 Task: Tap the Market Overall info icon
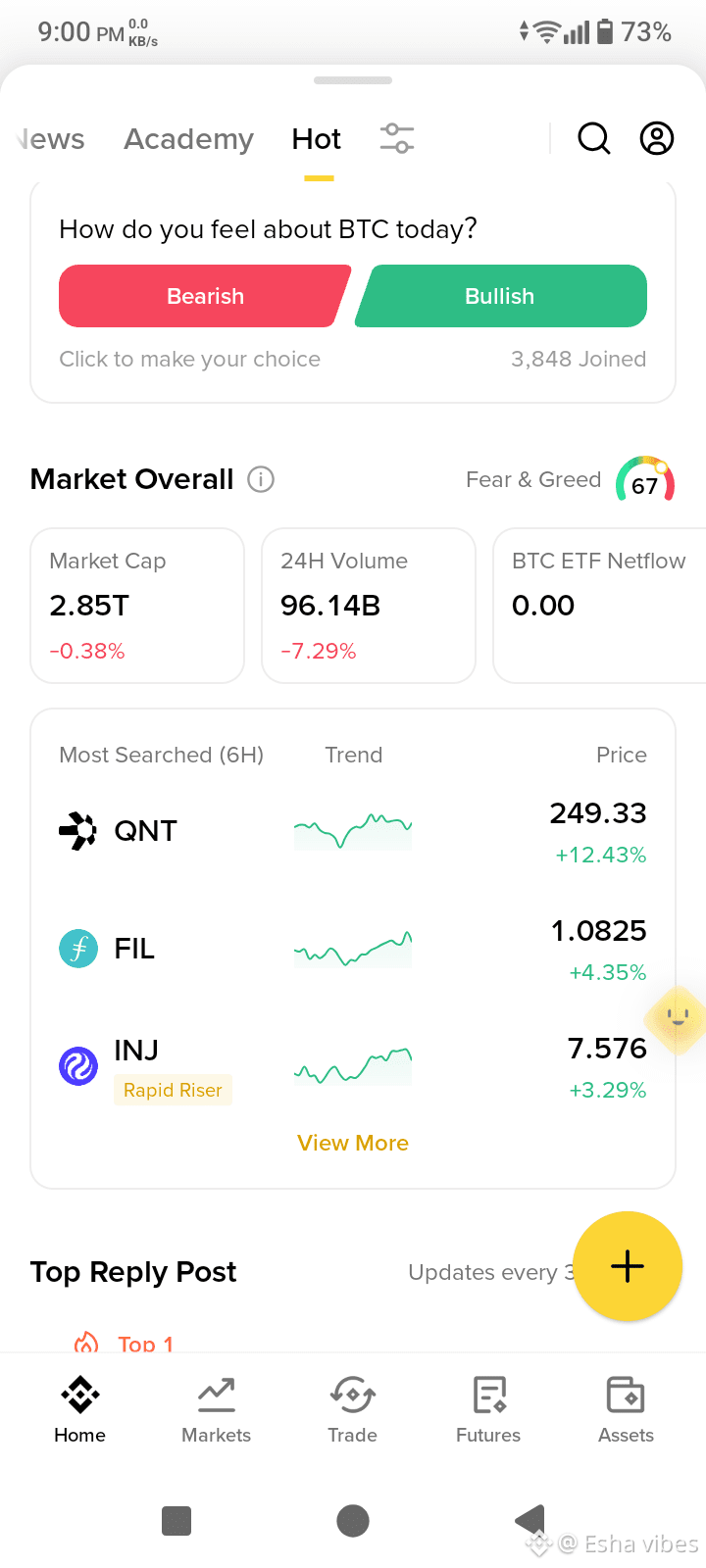pos(261,479)
